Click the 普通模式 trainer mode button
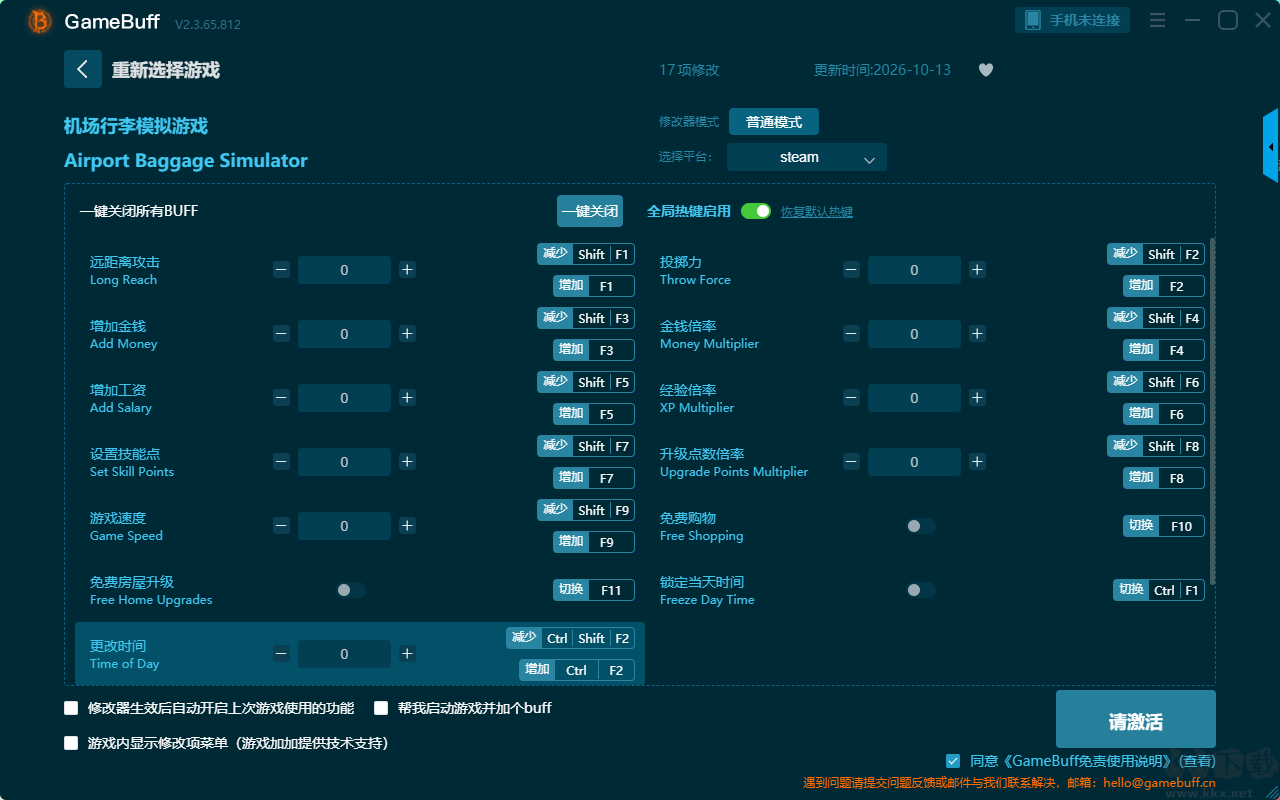1280x800 pixels. click(x=774, y=122)
